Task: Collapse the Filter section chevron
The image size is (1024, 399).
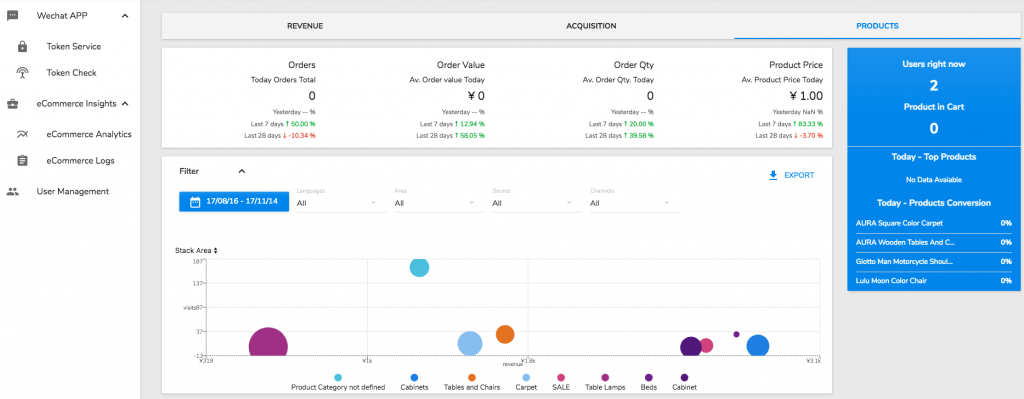Action: (241, 171)
